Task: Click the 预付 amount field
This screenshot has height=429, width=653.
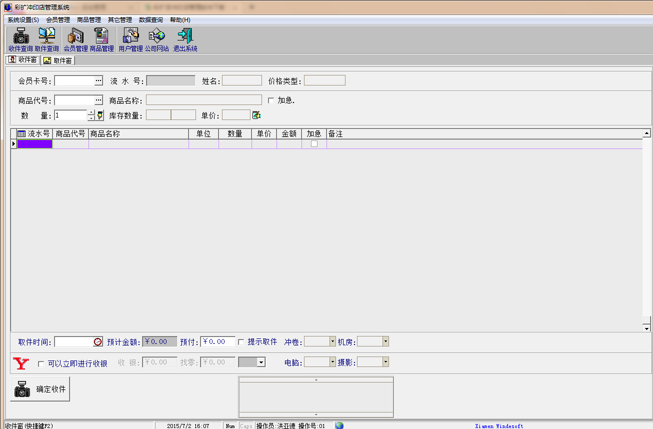Action: [x=217, y=342]
